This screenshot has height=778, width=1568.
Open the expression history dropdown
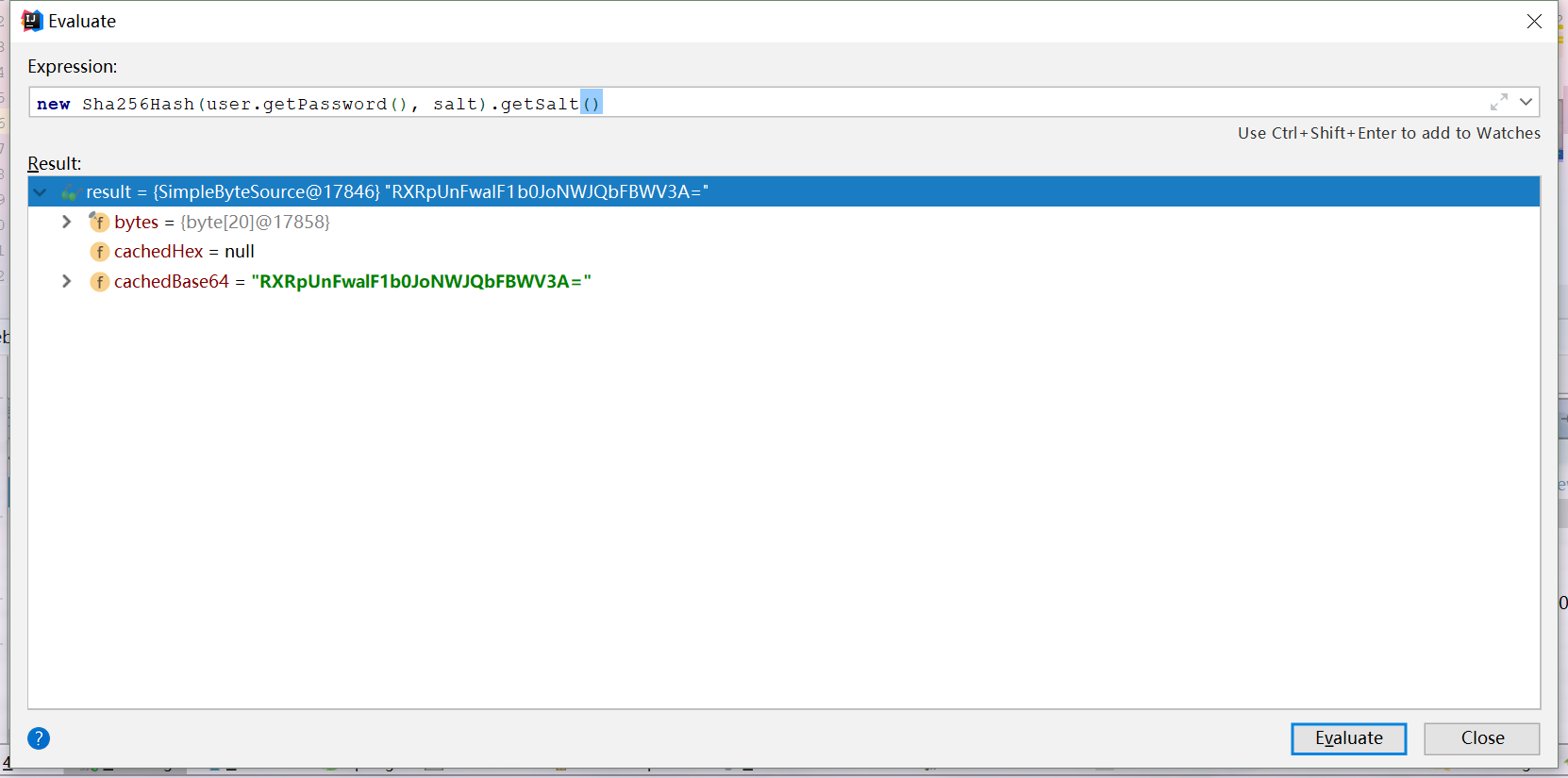coord(1526,102)
